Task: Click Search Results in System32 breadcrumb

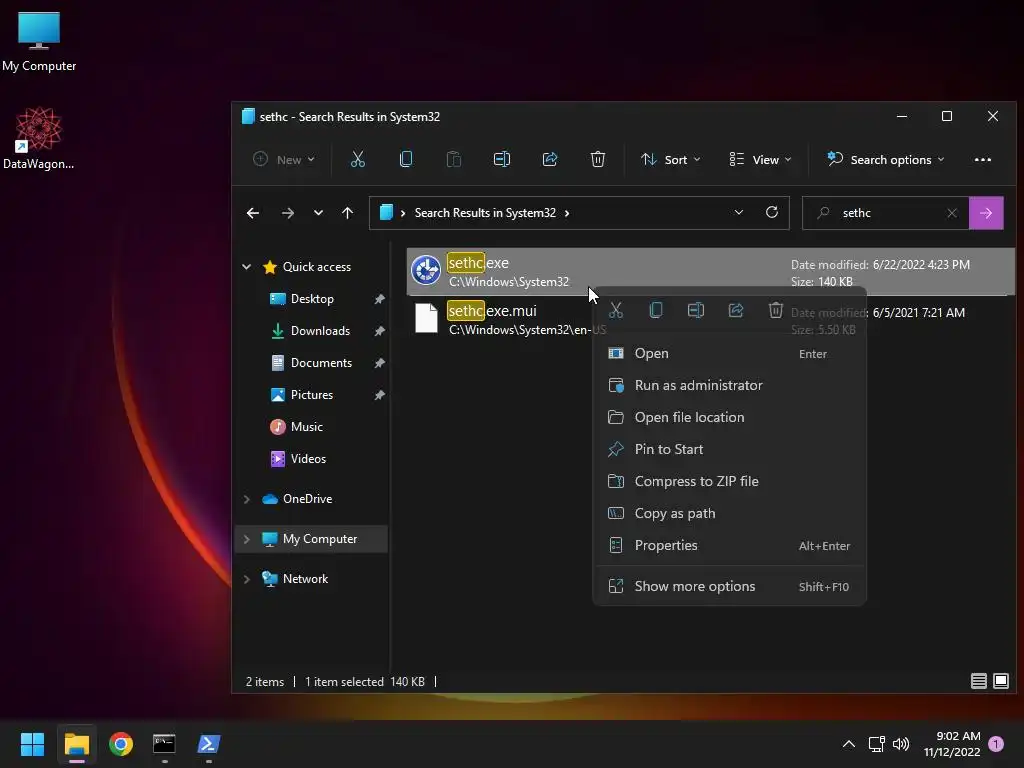Action: point(485,213)
